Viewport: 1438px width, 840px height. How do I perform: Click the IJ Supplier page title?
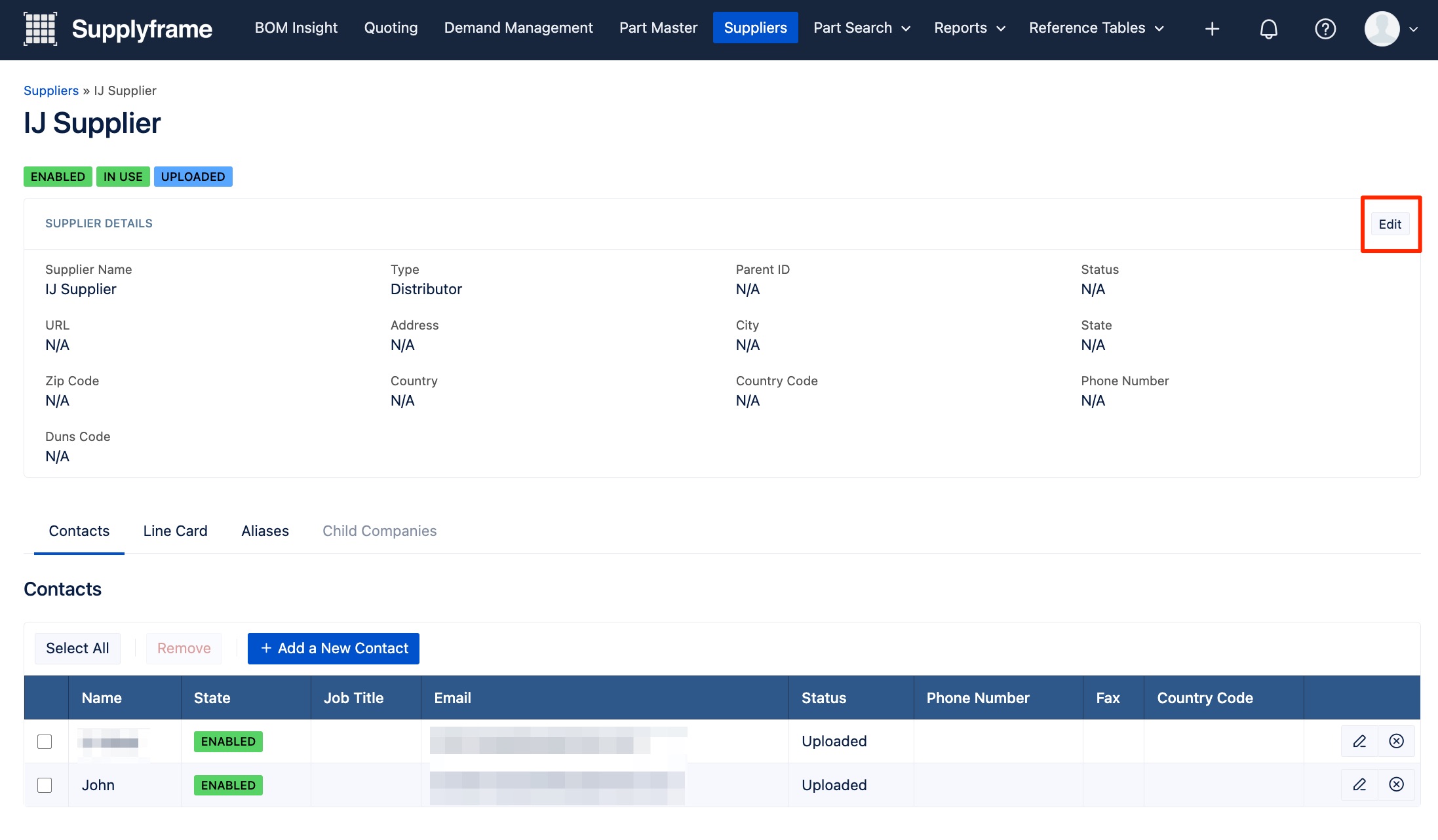coord(92,123)
